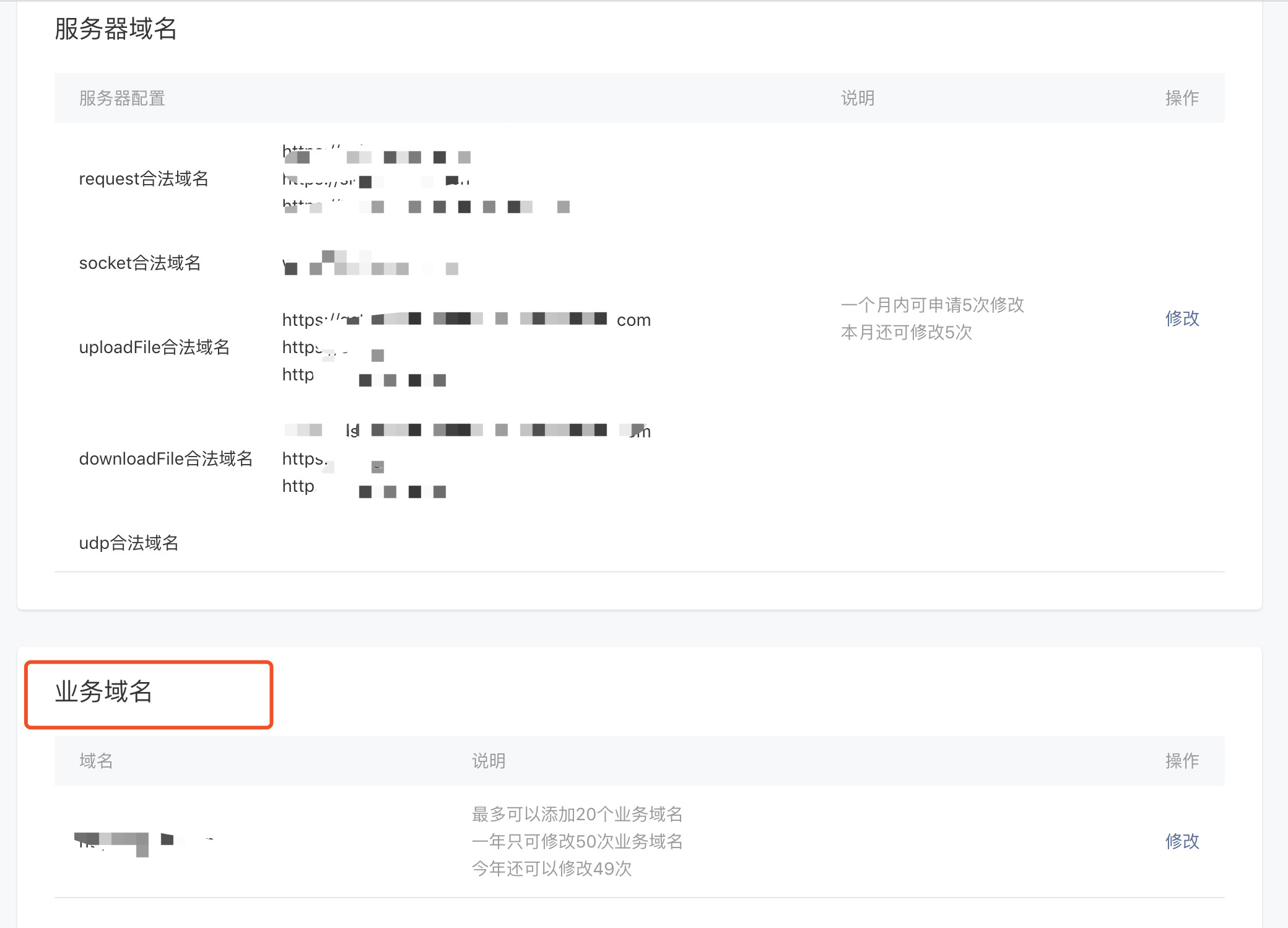
Task: Click 说明 column header in business table
Action: 489,761
